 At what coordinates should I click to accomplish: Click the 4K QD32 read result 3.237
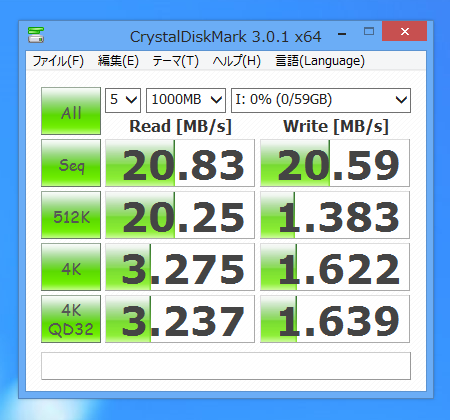180,319
